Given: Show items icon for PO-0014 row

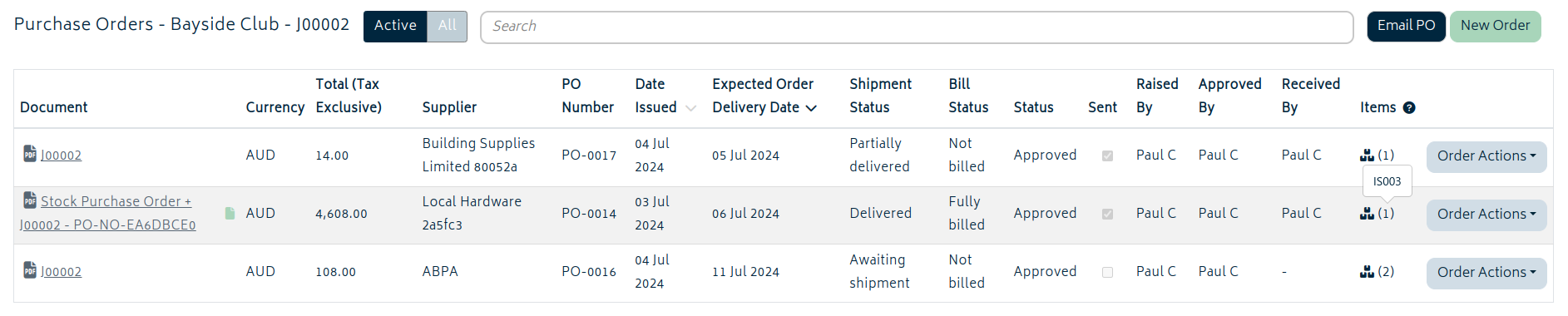Looking at the screenshot, I should coord(1367,214).
